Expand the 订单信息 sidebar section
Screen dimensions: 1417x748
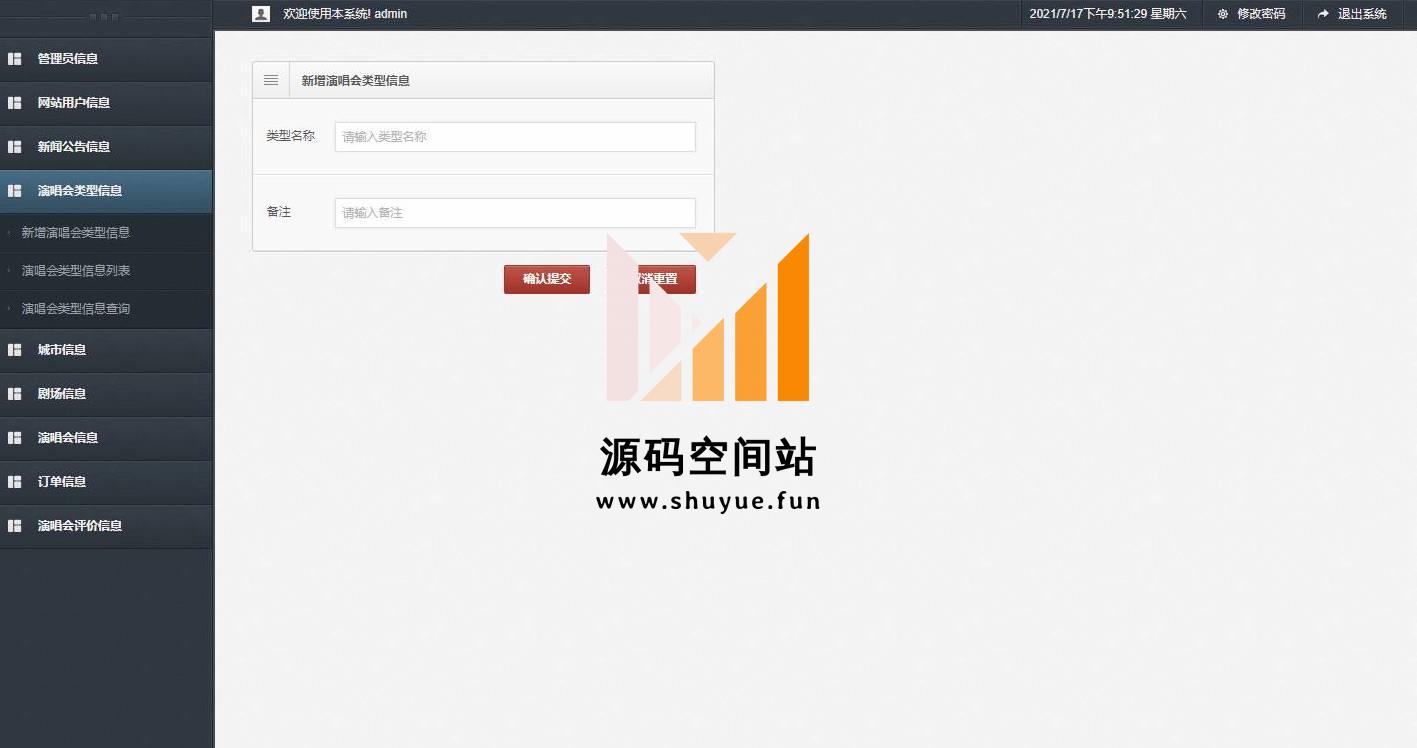[x=62, y=482]
